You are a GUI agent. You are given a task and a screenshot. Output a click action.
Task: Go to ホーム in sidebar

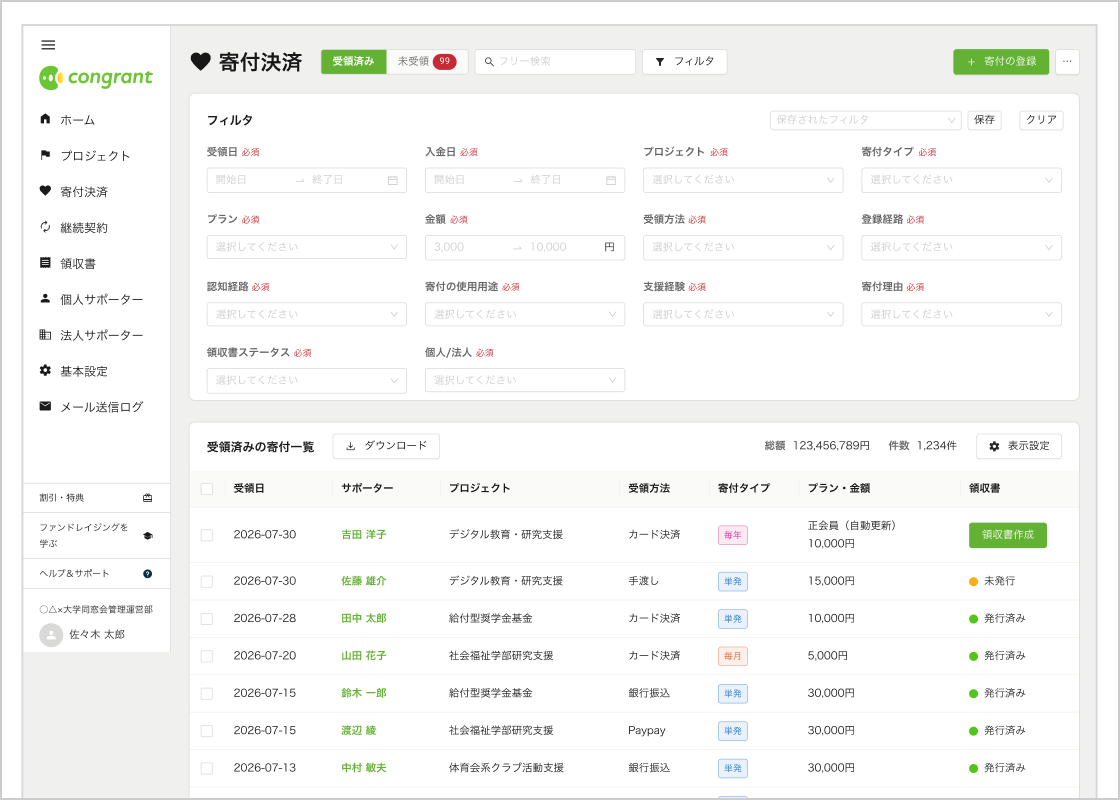pyautogui.click(x=77, y=120)
